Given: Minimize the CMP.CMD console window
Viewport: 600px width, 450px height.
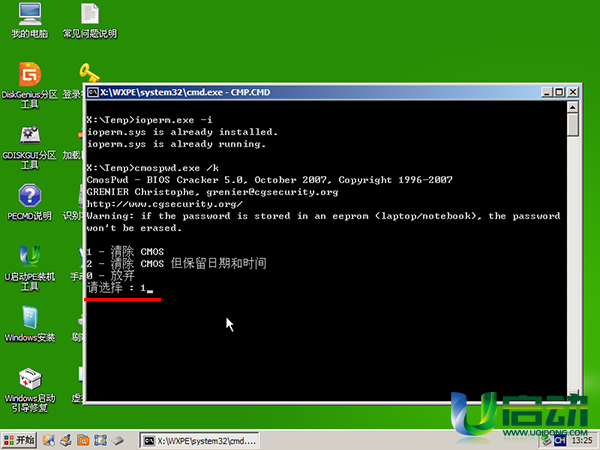Looking at the screenshot, I should coord(547,92).
